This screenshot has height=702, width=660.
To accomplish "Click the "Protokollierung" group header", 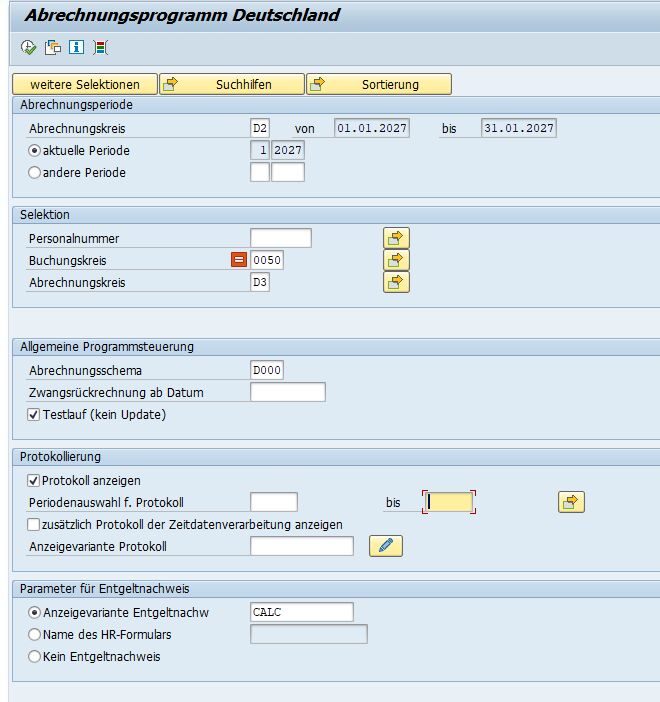I will point(60,457).
